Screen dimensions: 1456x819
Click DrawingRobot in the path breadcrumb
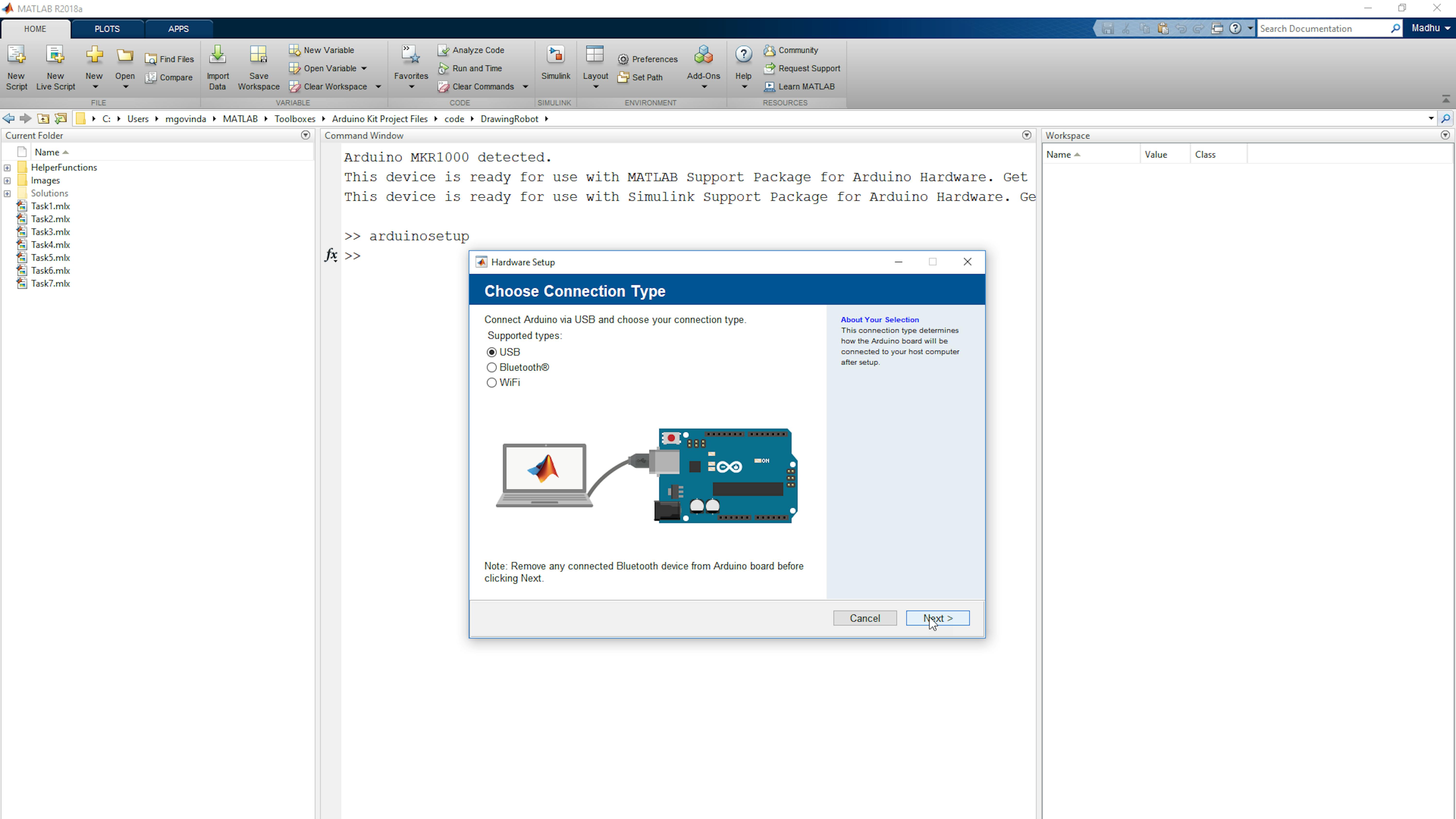click(x=509, y=119)
